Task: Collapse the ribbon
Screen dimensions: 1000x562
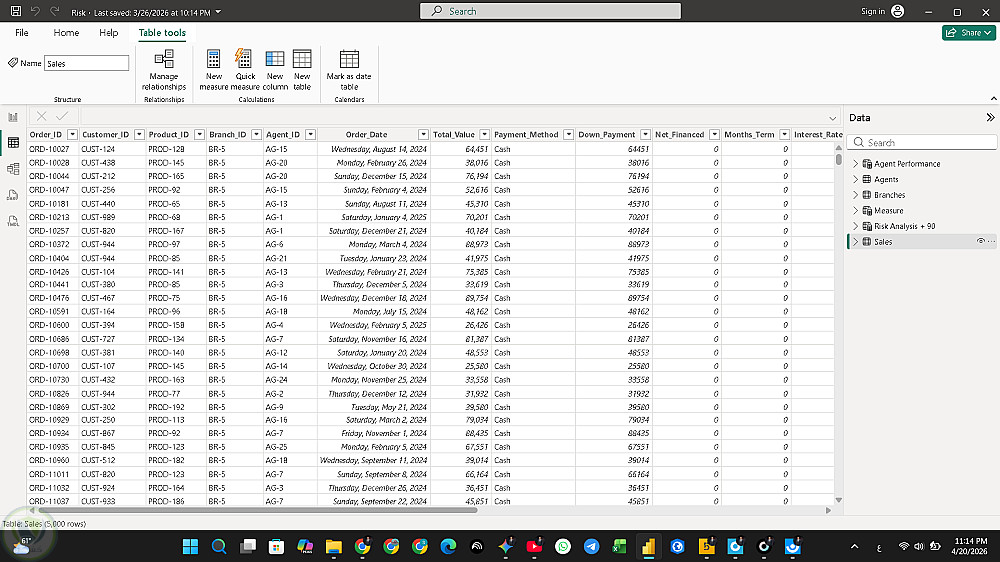Action: (993, 99)
